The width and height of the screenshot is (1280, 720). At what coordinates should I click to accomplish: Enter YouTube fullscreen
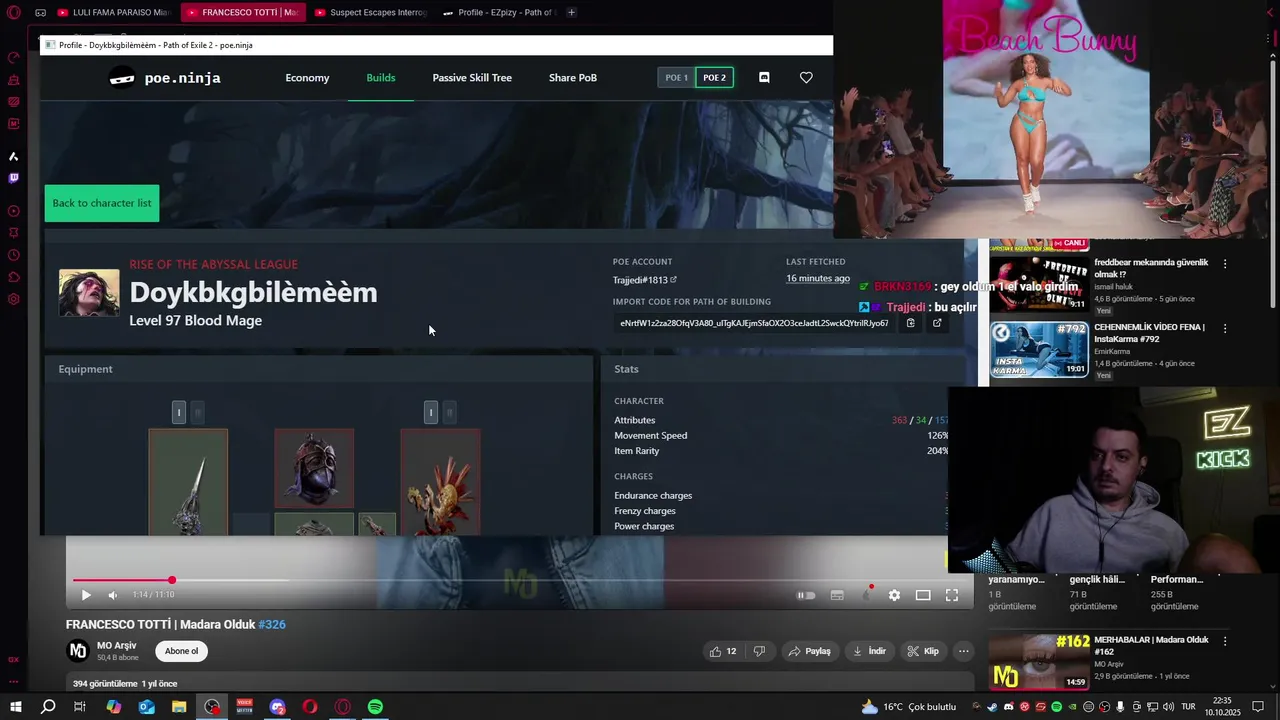[x=952, y=595]
